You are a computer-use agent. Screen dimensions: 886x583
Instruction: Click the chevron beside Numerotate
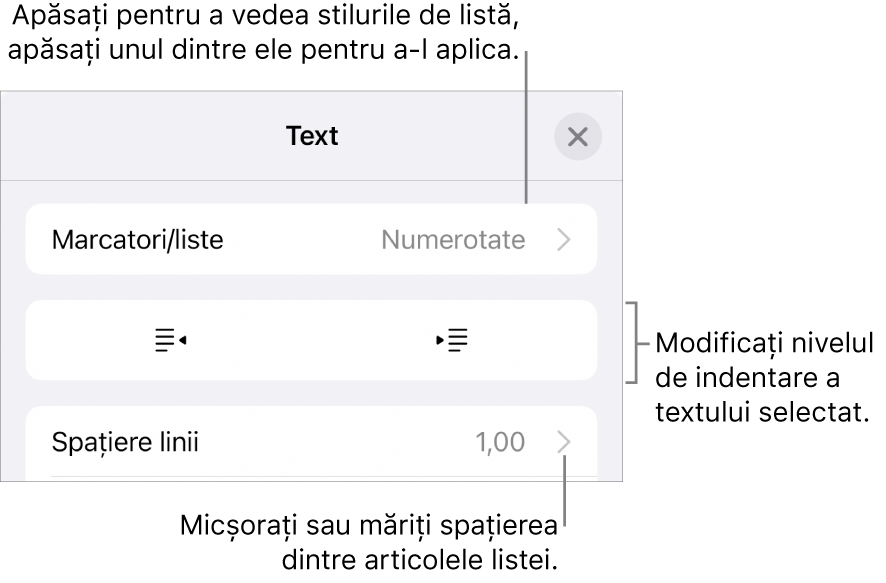(564, 238)
